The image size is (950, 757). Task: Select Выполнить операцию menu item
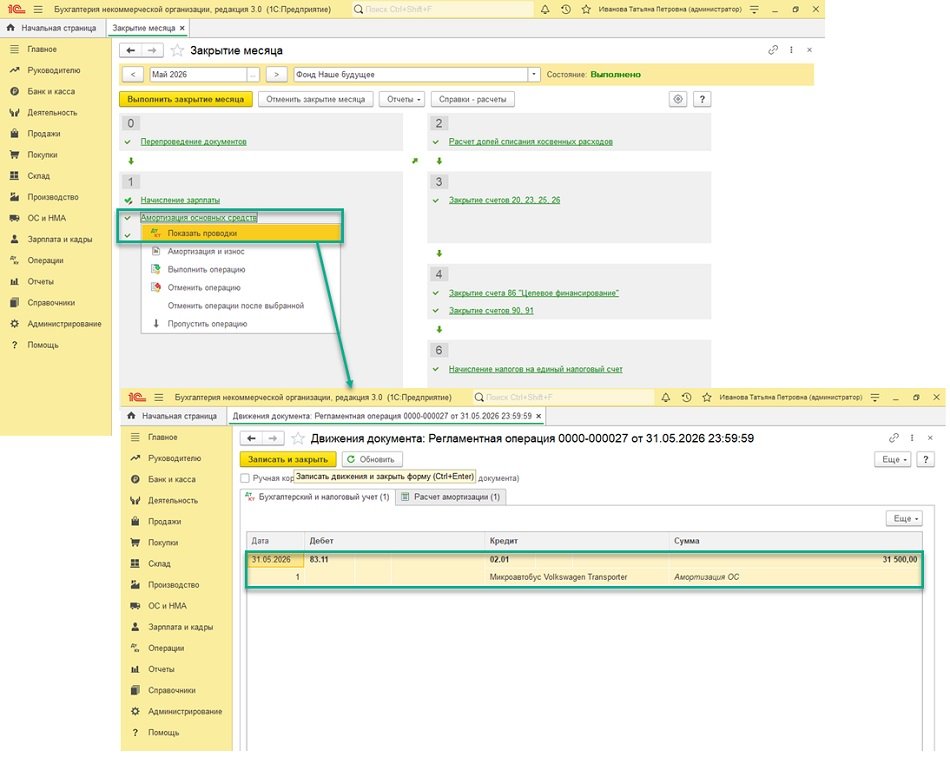tap(241, 270)
